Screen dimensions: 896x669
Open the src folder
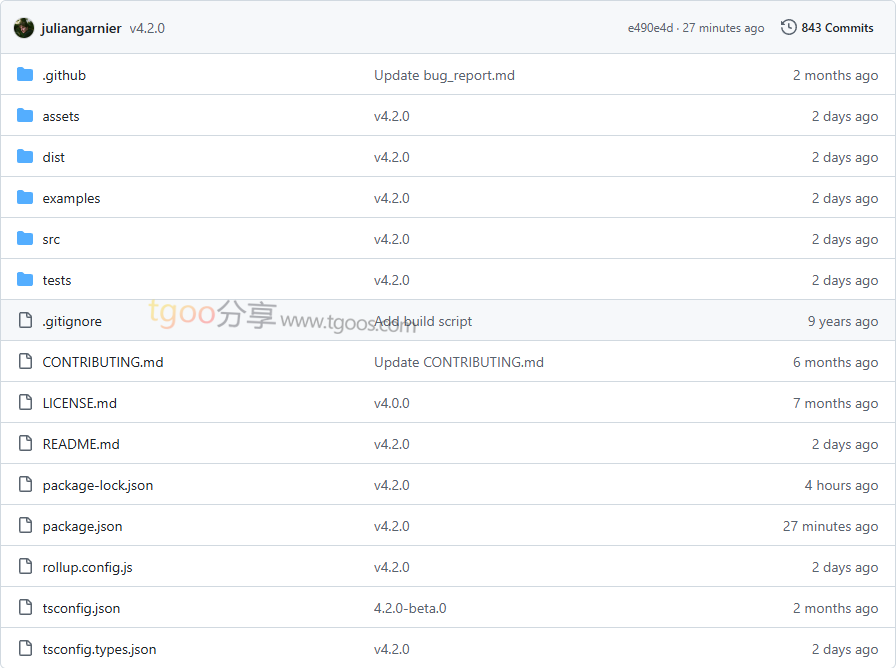(51, 239)
